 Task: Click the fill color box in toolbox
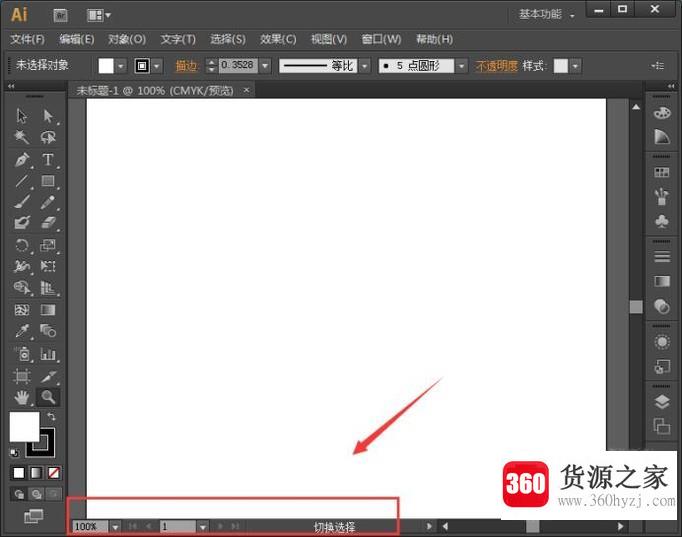coord(24,427)
